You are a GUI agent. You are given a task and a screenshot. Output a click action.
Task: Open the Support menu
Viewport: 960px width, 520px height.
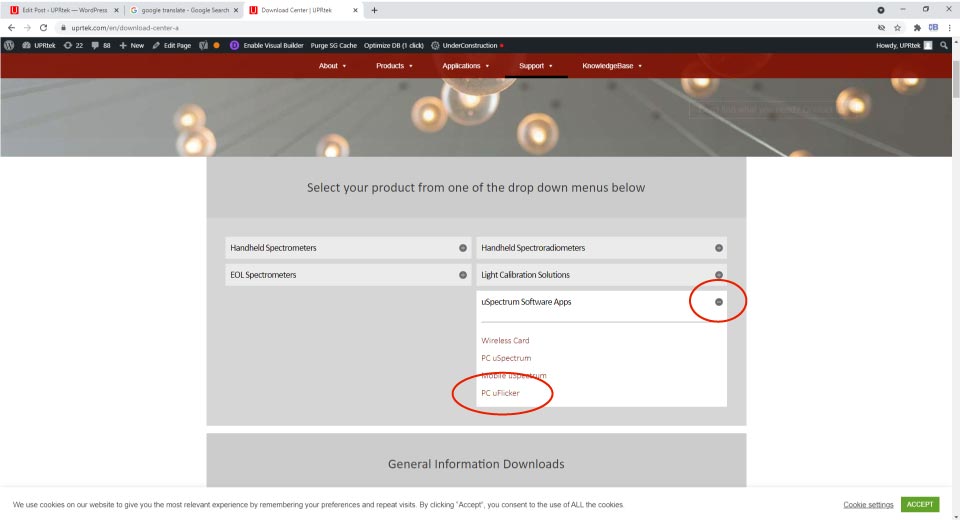point(536,66)
